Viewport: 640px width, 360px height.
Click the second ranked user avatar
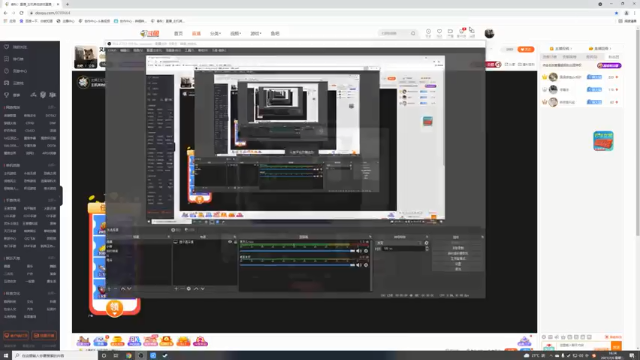[553, 89]
